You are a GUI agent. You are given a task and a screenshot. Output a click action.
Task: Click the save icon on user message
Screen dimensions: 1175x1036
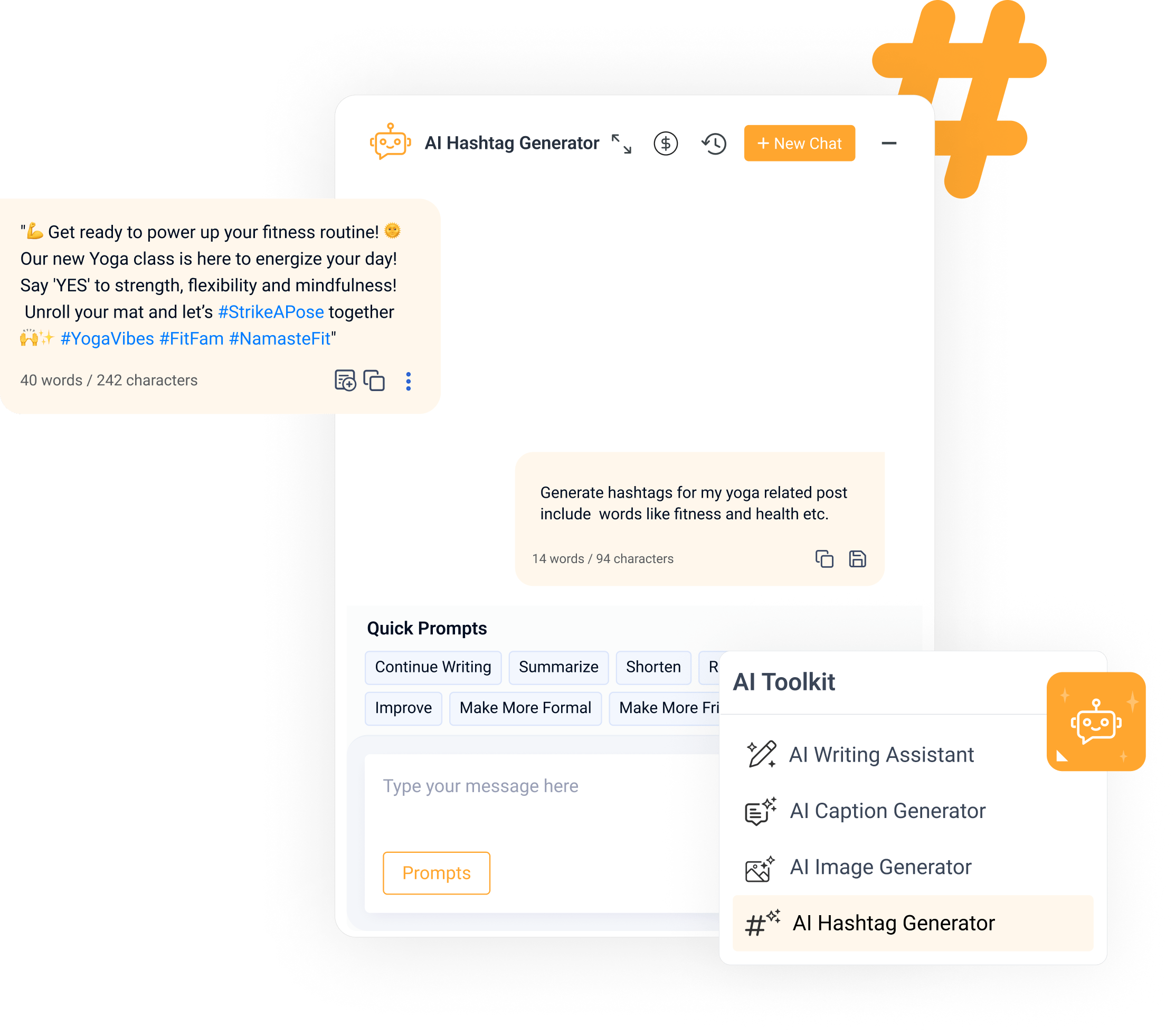(857, 558)
